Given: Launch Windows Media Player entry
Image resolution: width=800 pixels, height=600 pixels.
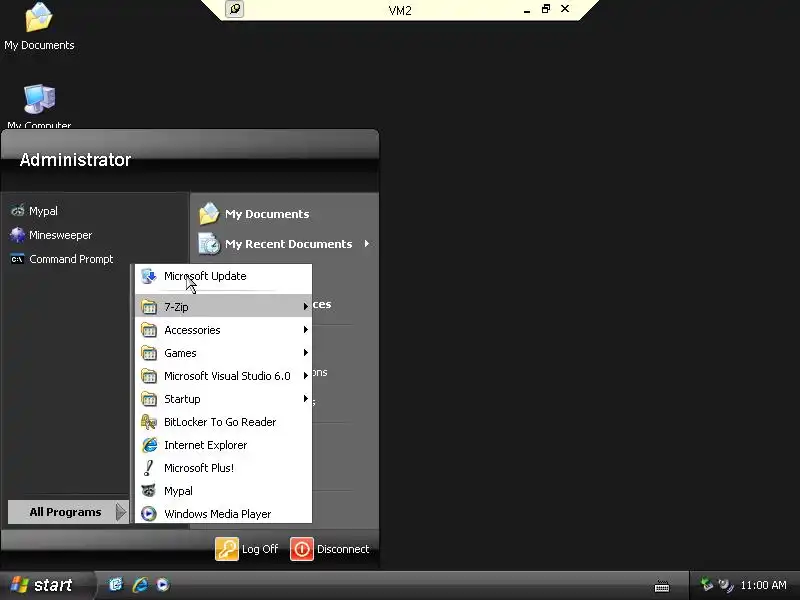Looking at the screenshot, I should (x=223, y=514).
